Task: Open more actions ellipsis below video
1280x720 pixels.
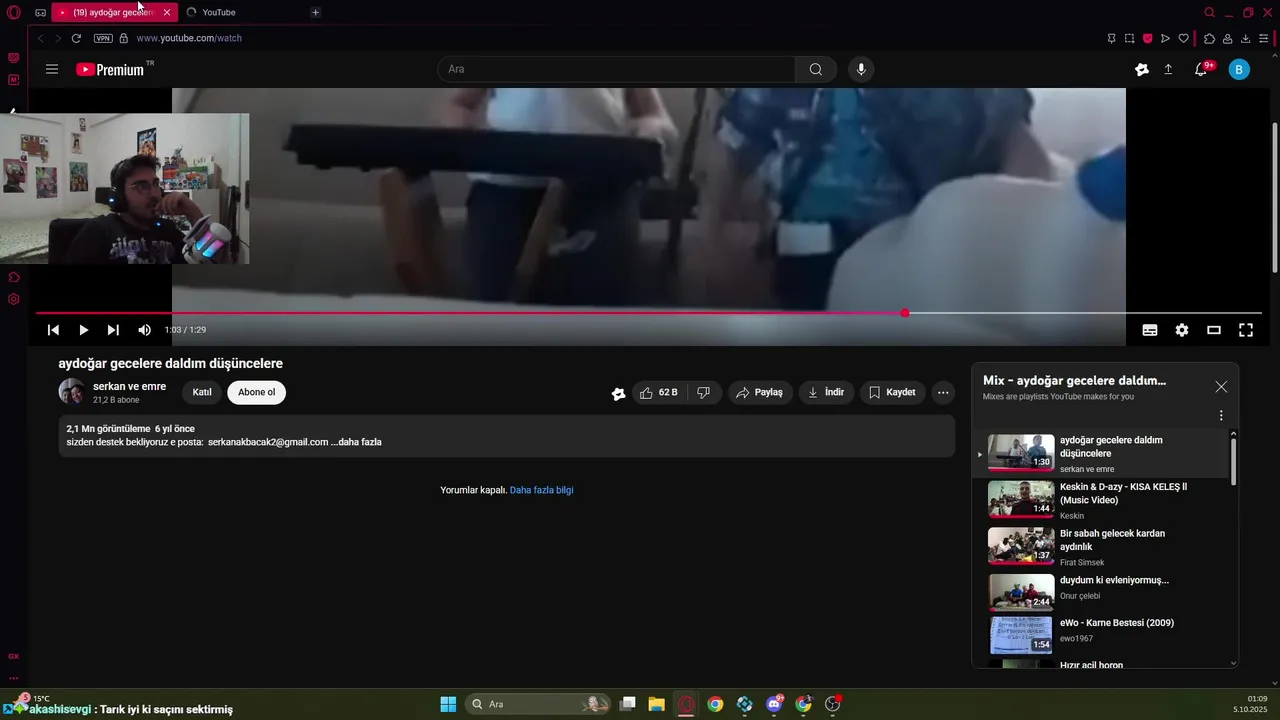Action: click(x=943, y=393)
